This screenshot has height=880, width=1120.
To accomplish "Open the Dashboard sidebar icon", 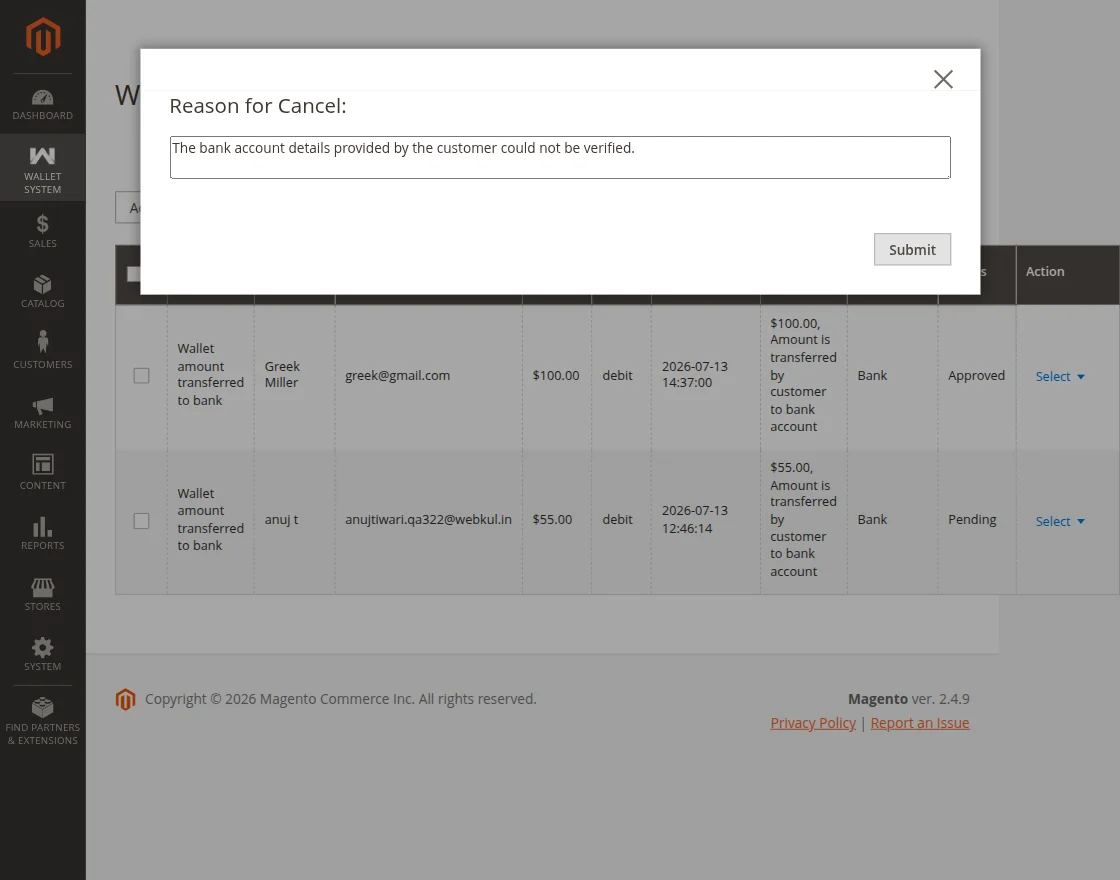I will pyautogui.click(x=42, y=97).
